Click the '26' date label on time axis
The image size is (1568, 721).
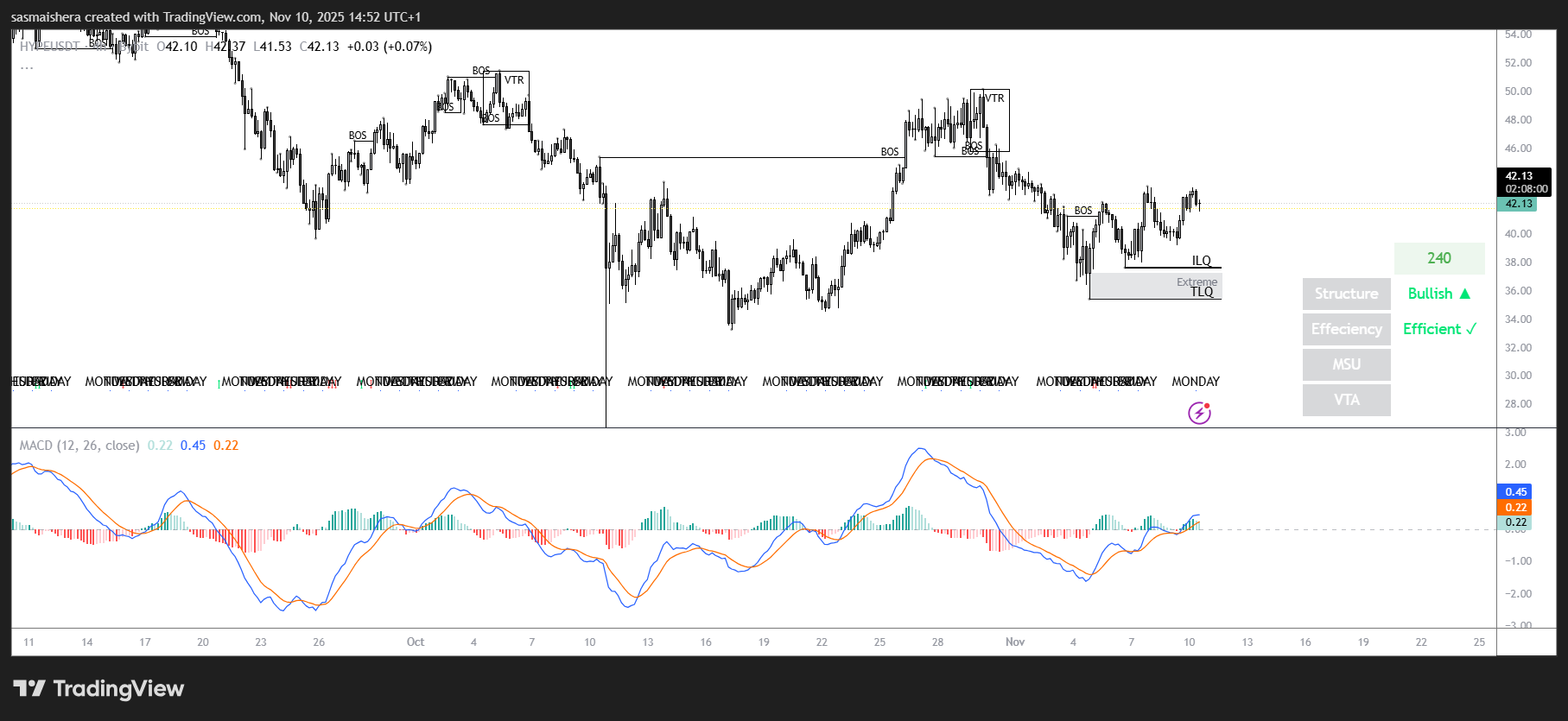319,642
